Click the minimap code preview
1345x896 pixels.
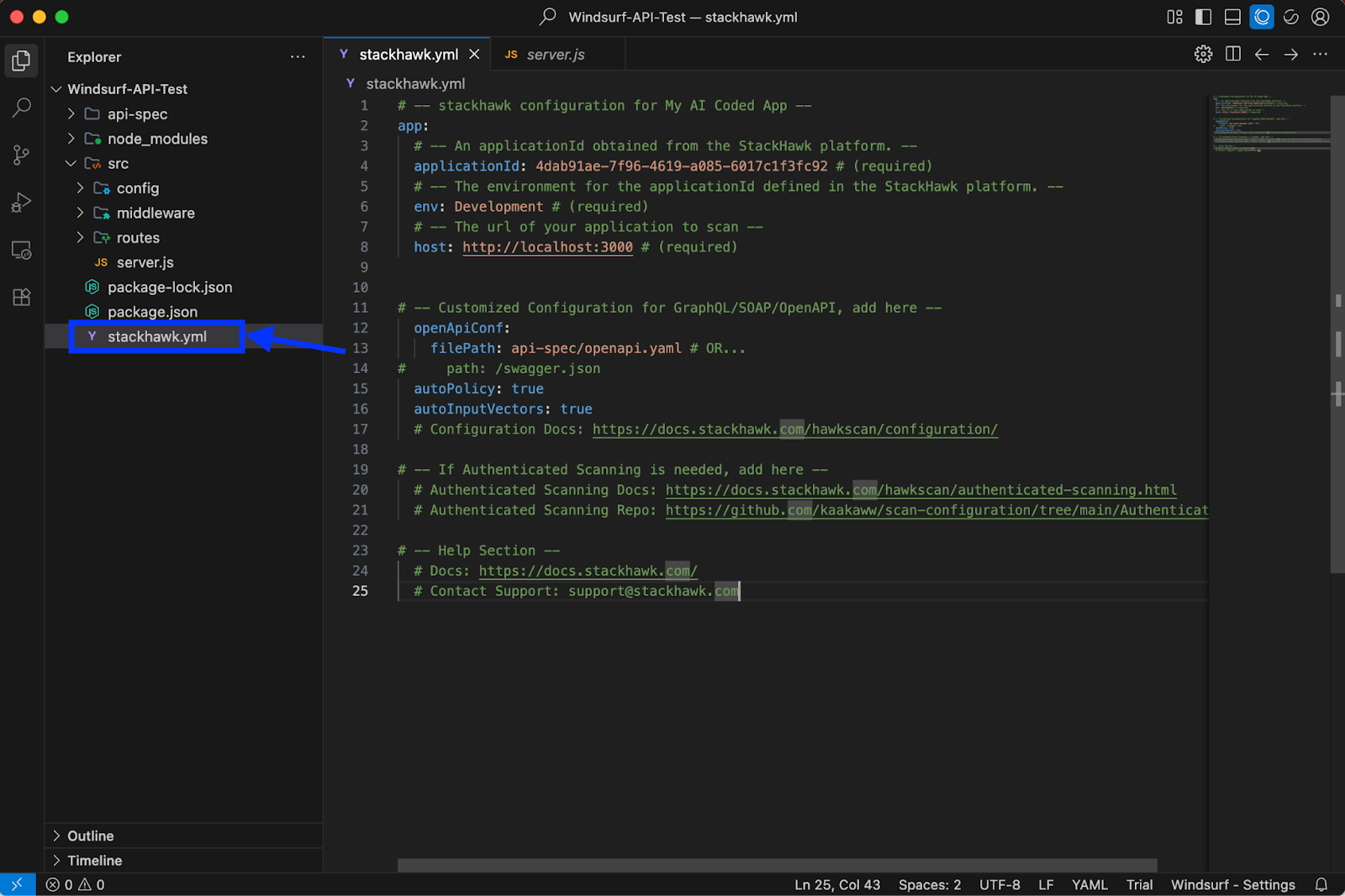coord(1269,124)
